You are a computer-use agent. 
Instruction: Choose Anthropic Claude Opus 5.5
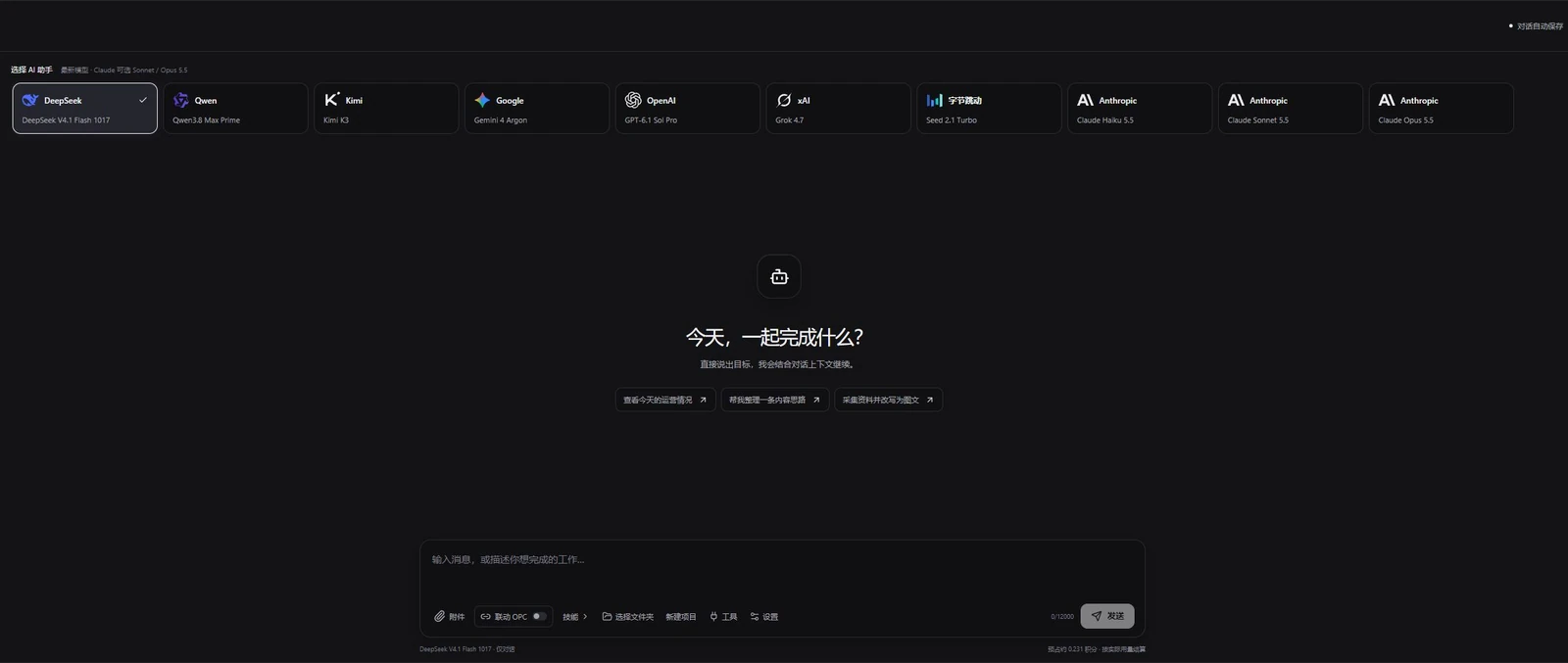click(1442, 108)
